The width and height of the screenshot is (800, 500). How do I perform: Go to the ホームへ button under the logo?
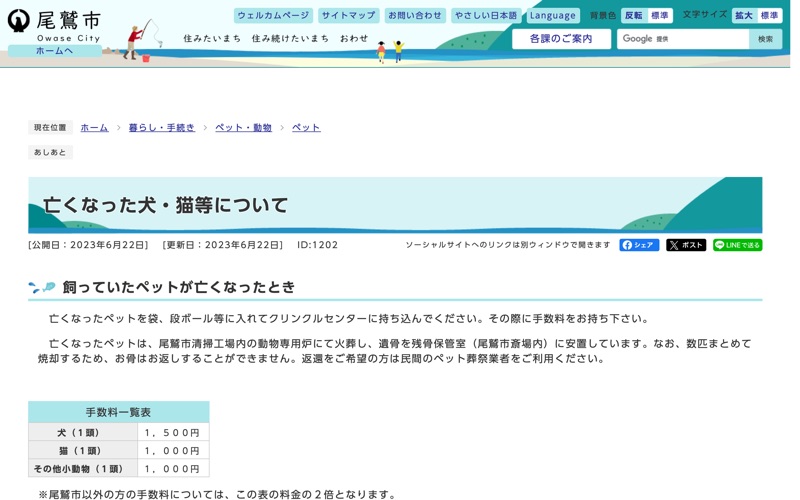[x=54, y=51]
